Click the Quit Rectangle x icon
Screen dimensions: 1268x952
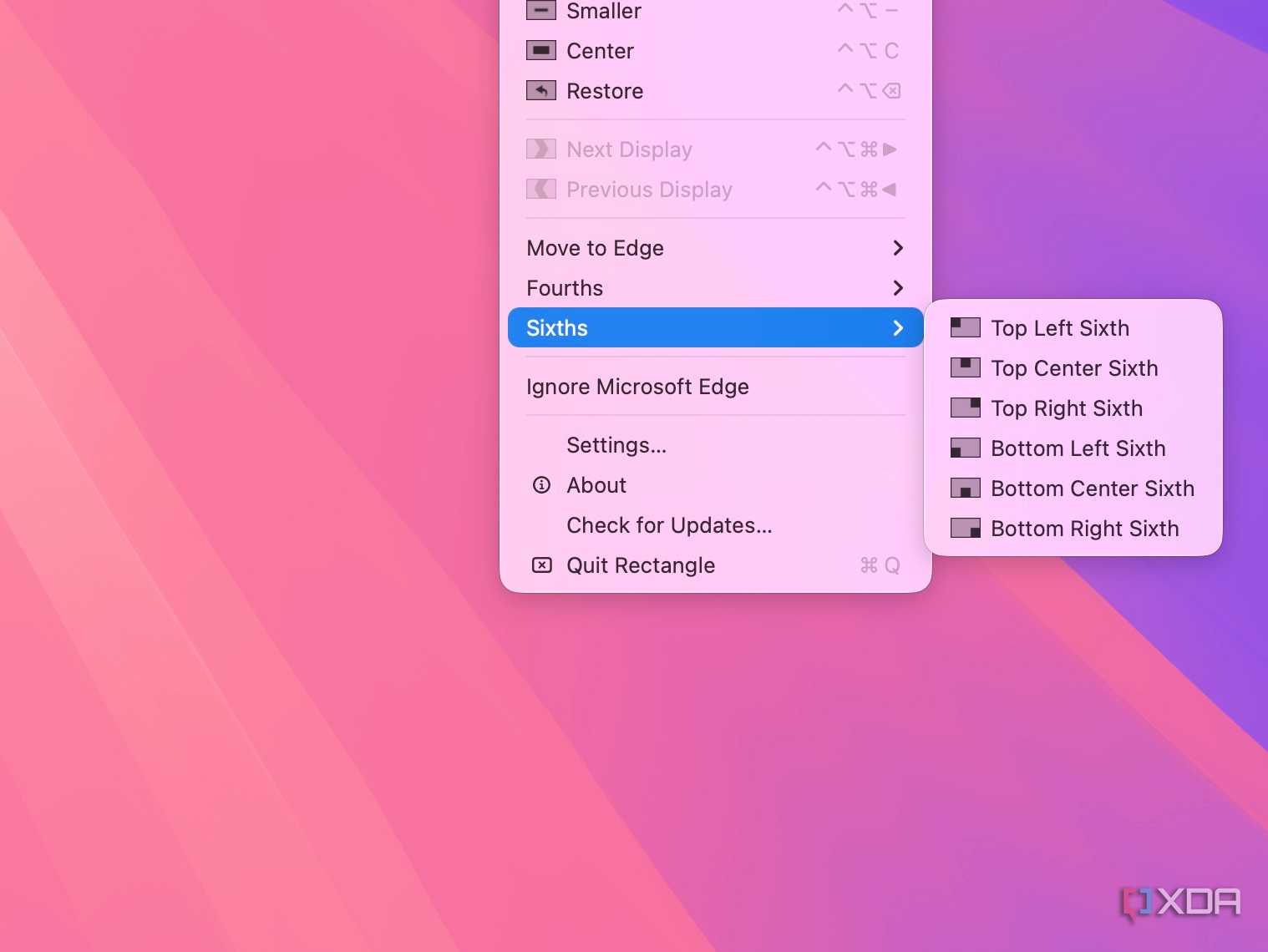(541, 565)
